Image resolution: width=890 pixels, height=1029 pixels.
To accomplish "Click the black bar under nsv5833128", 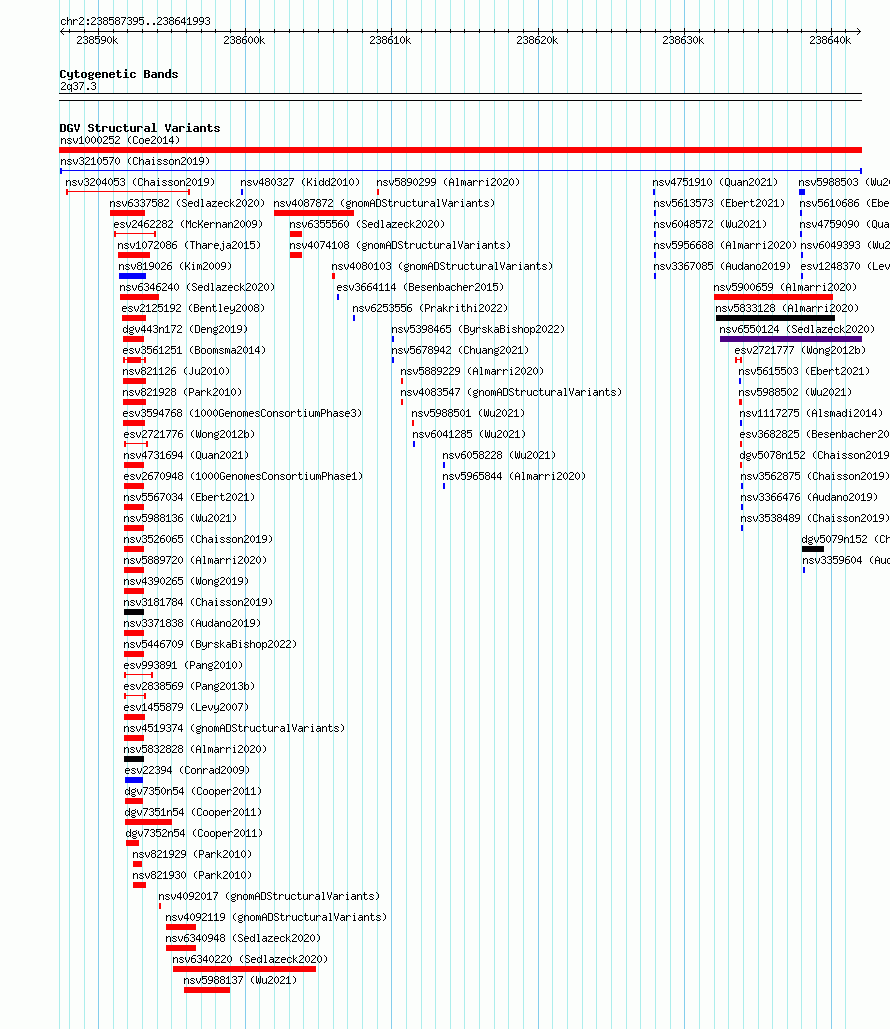I will pos(775,318).
